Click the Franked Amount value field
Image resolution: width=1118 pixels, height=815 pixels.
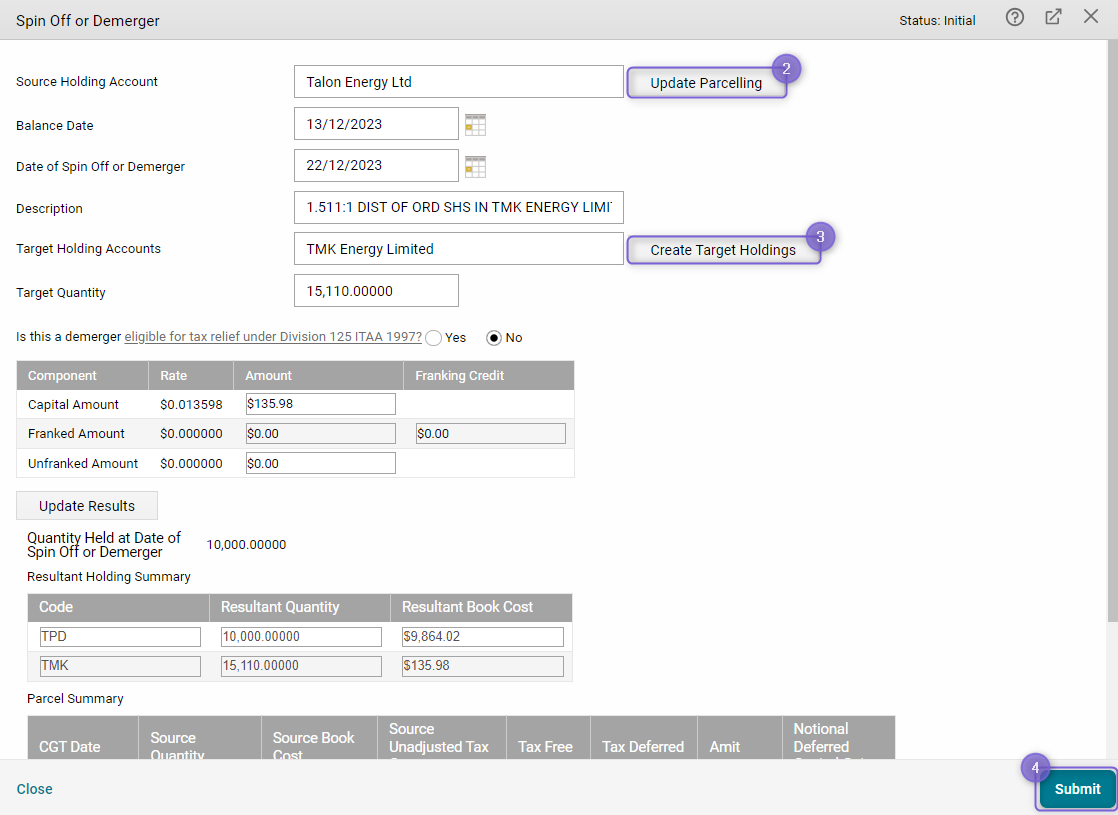pos(320,434)
